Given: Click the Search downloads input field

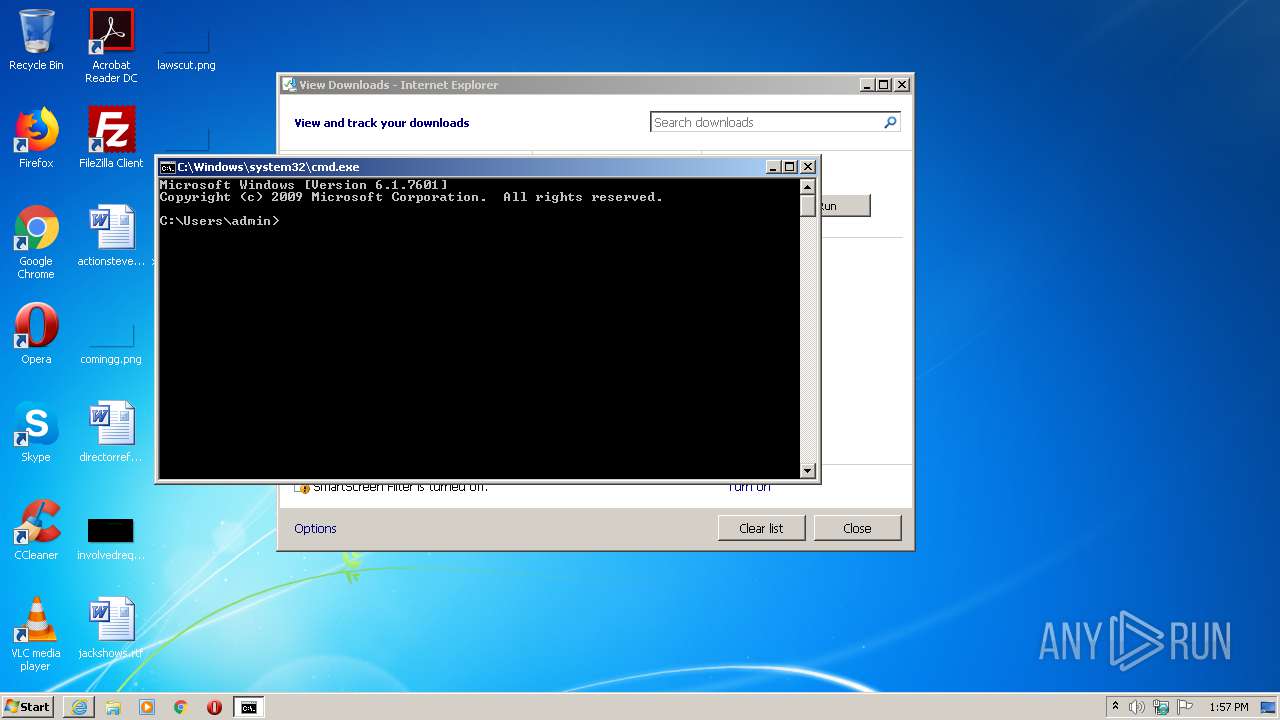Looking at the screenshot, I should (765, 122).
